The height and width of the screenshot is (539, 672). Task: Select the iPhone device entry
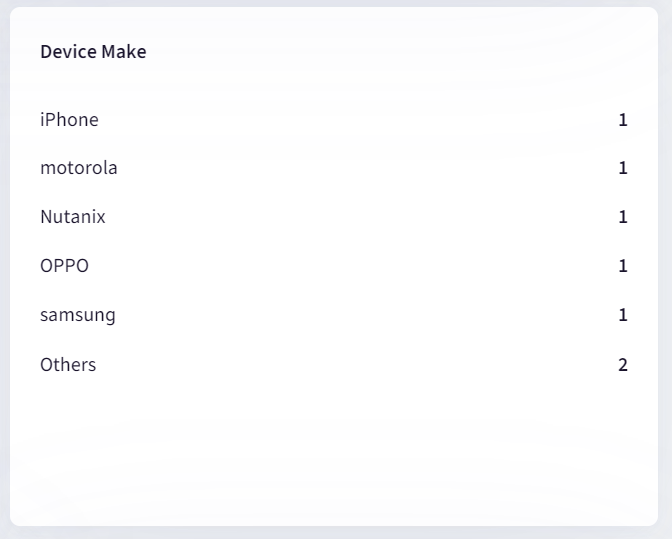(69, 120)
